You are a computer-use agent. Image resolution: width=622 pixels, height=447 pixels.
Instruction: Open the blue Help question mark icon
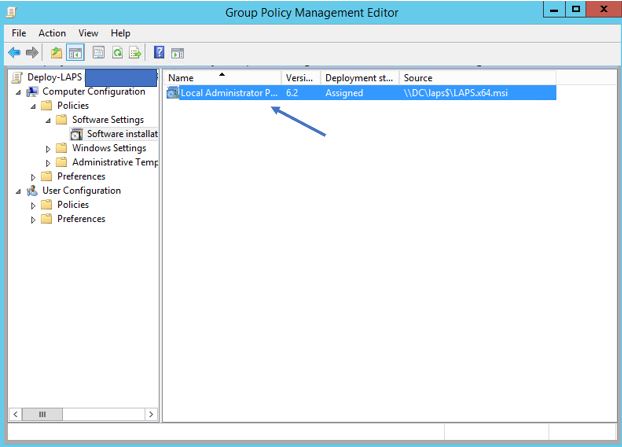[159, 52]
